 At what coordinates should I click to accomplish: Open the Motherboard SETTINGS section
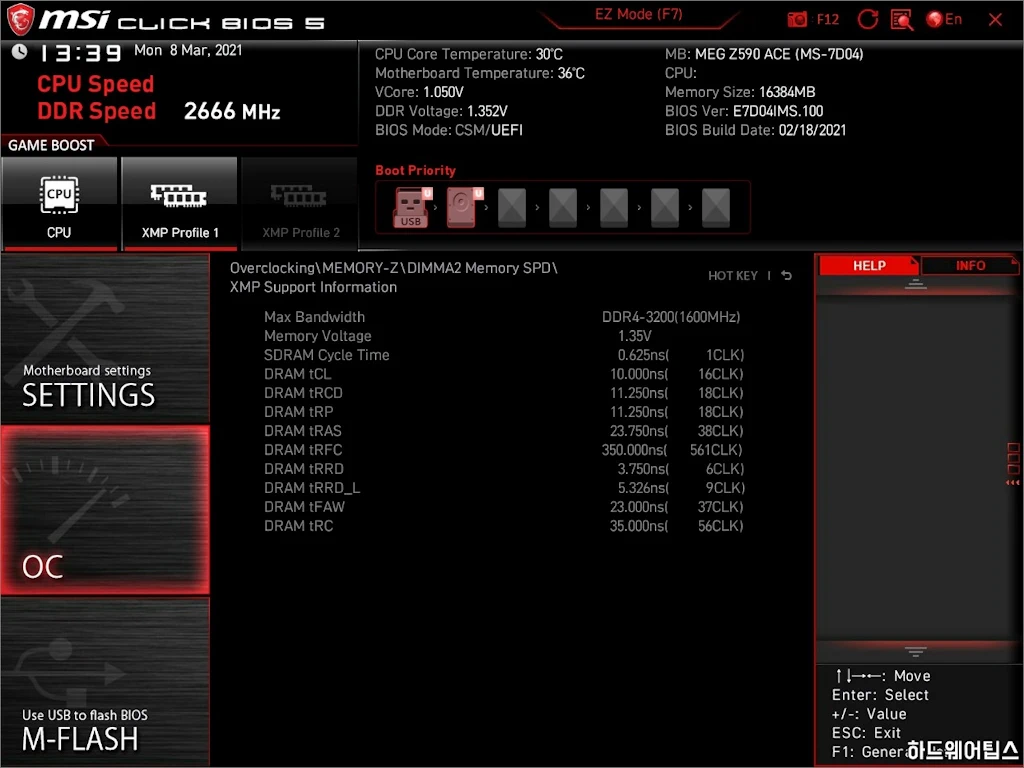tap(105, 340)
